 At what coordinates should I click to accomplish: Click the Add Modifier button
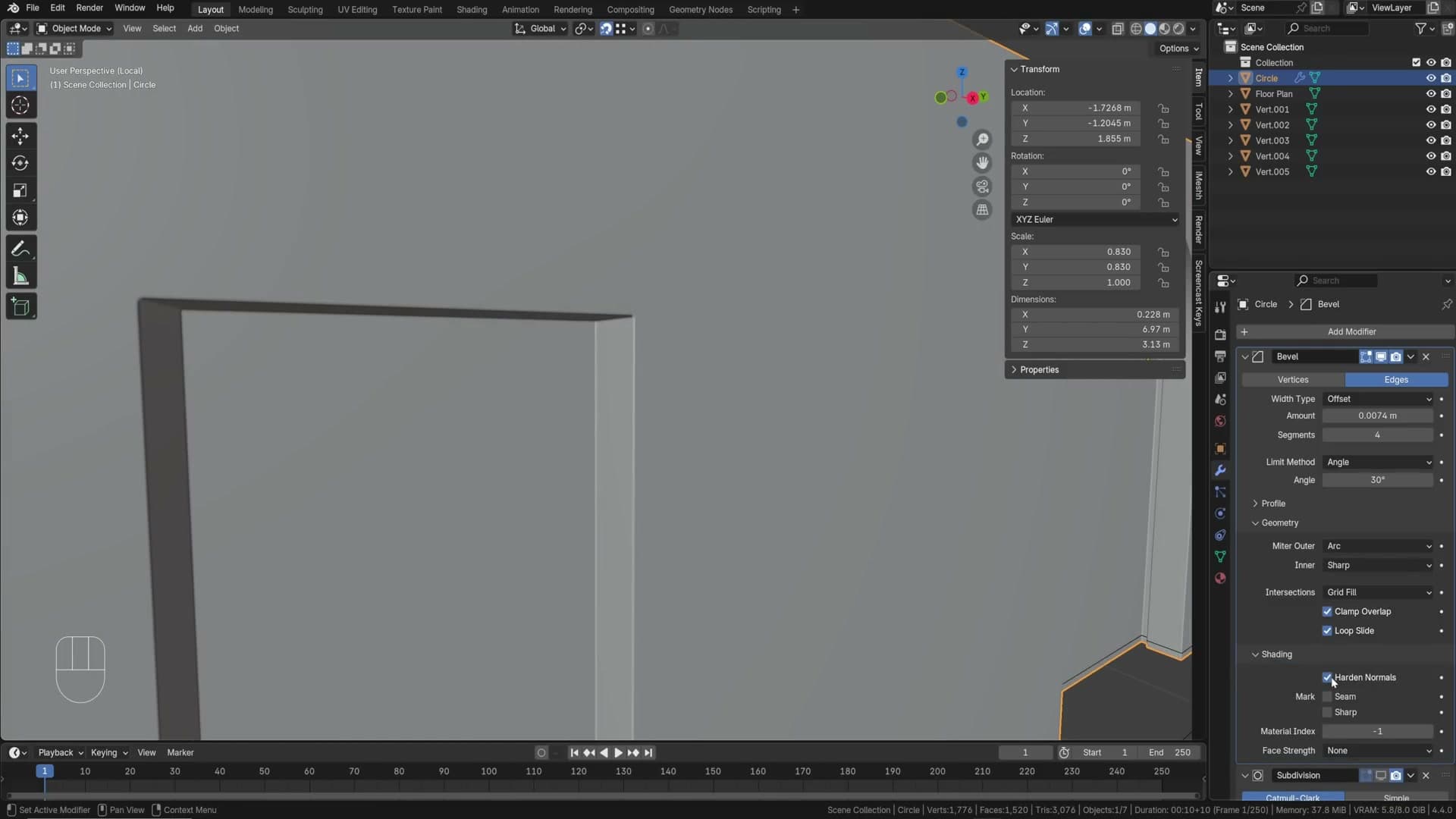1345,332
